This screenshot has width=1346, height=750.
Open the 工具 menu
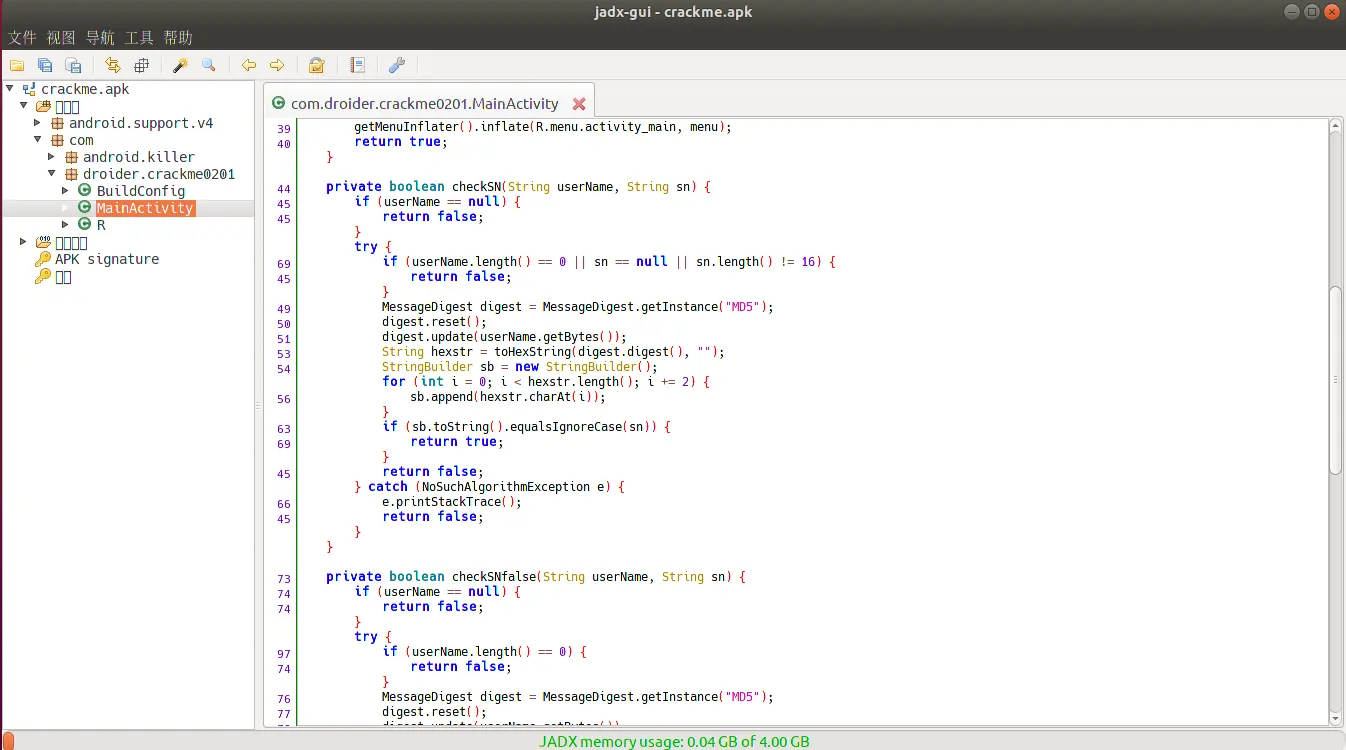tap(139, 38)
